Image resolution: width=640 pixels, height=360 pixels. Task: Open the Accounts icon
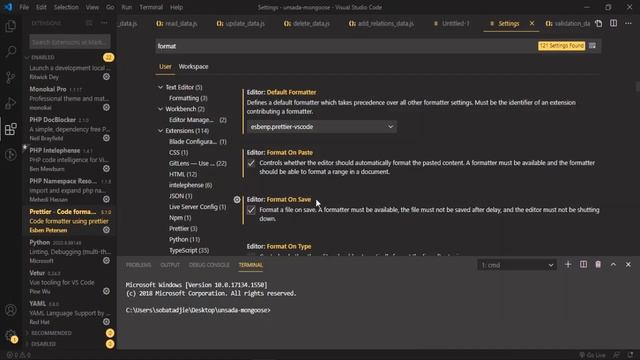11,310
